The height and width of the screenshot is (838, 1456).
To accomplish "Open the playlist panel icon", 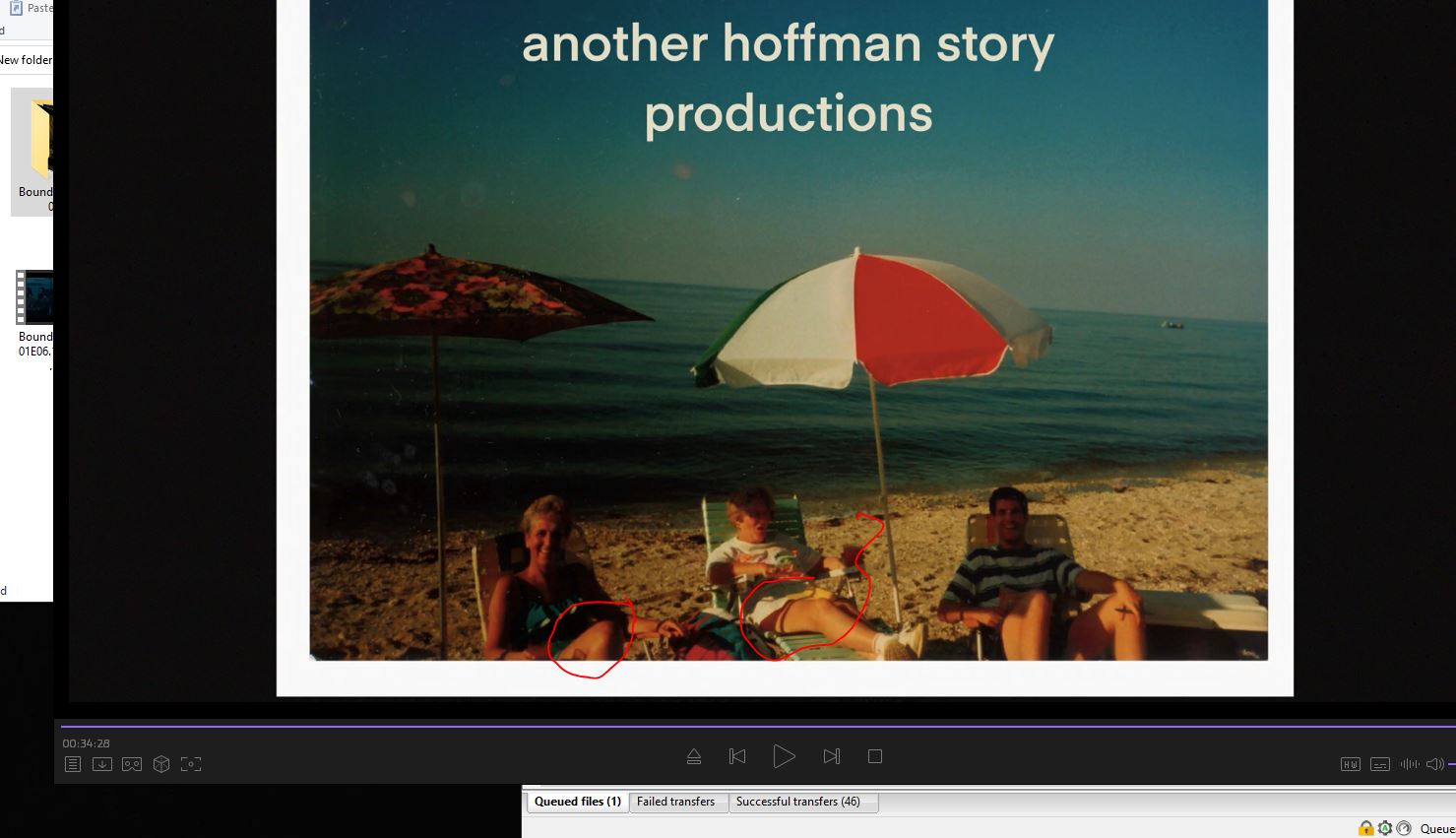I will tap(73, 764).
